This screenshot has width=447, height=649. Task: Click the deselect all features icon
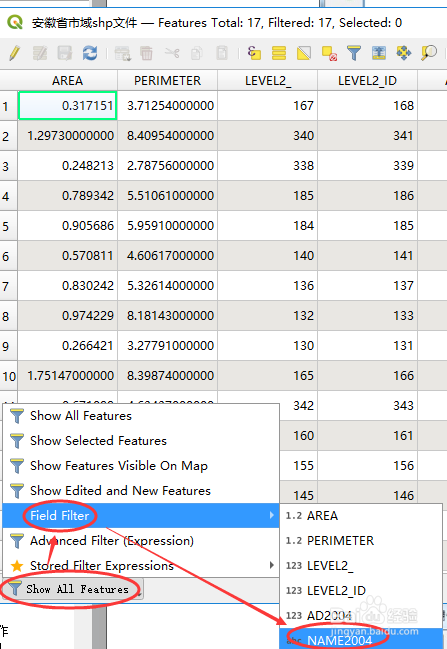coord(329,53)
